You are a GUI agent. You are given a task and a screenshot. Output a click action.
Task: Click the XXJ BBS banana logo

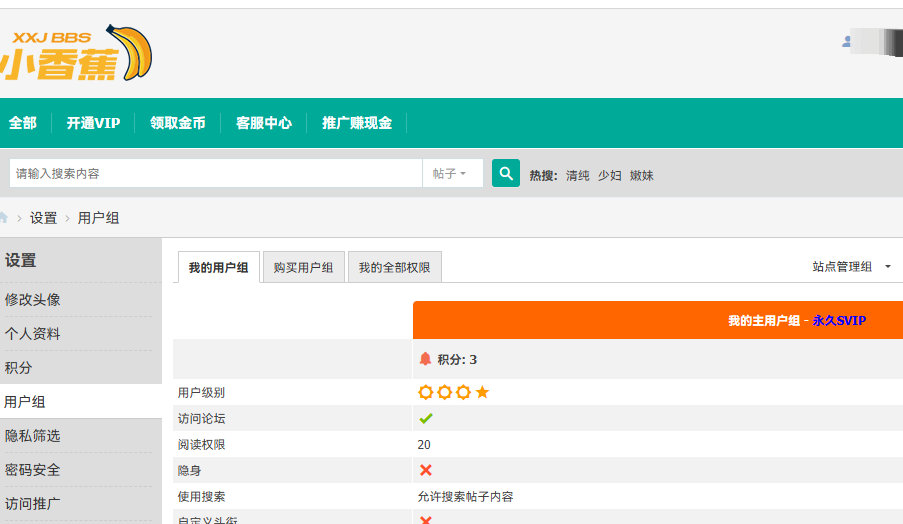click(76, 53)
